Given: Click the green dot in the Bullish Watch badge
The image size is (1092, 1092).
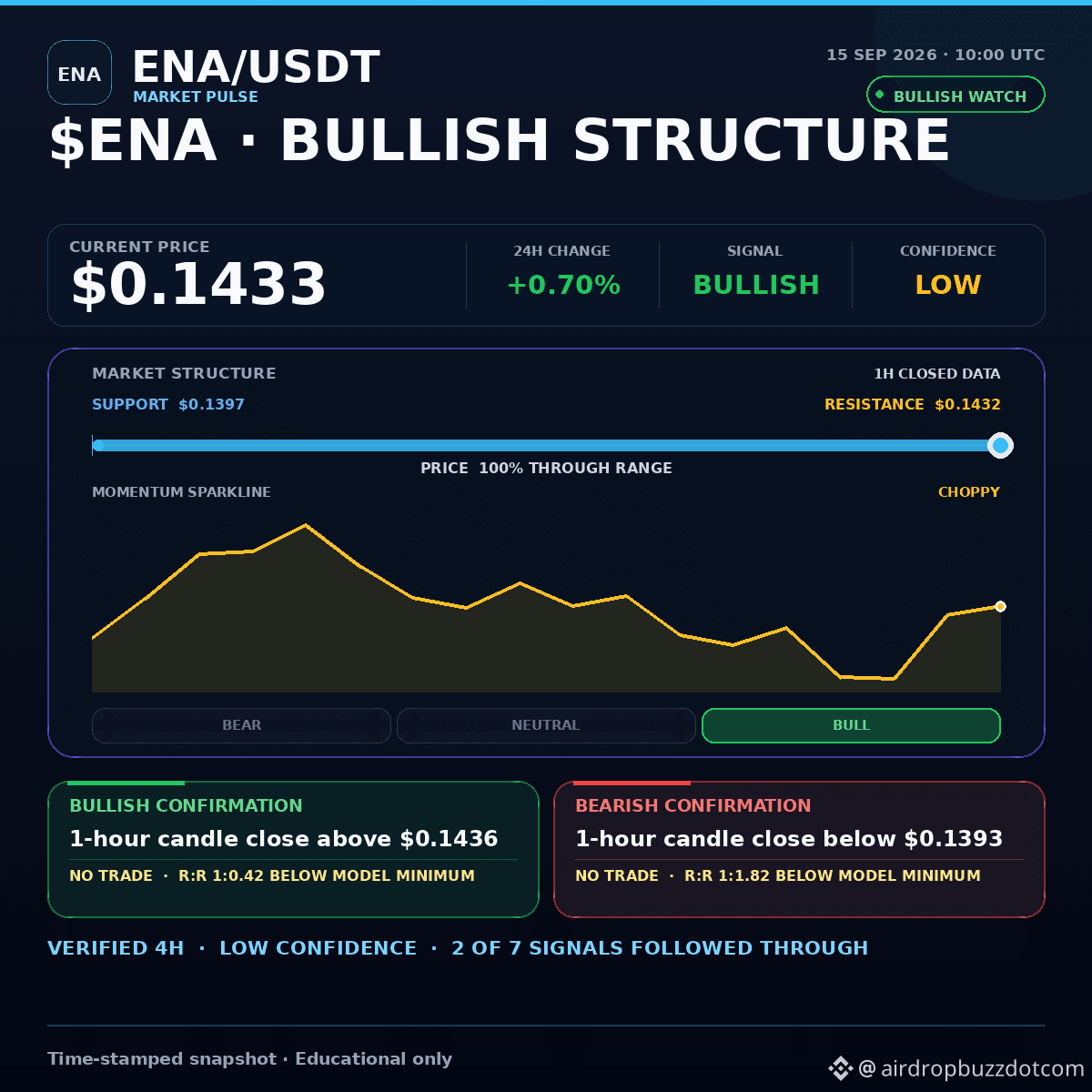Looking at the screenshot, I should (x=880, y=95).
